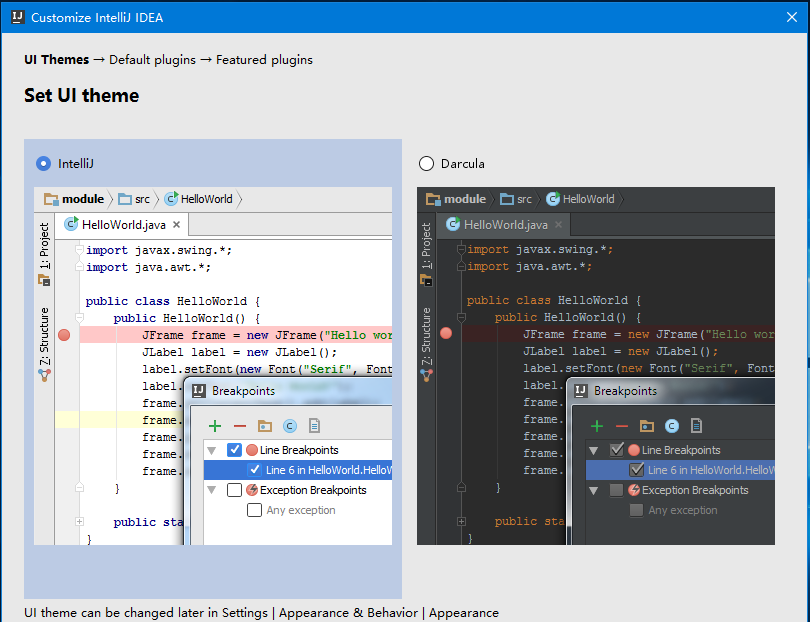810x622 pixels.
Task: Click the Breakpoints dialog logo in IntelliJ preview
Action: coord(199,391)
